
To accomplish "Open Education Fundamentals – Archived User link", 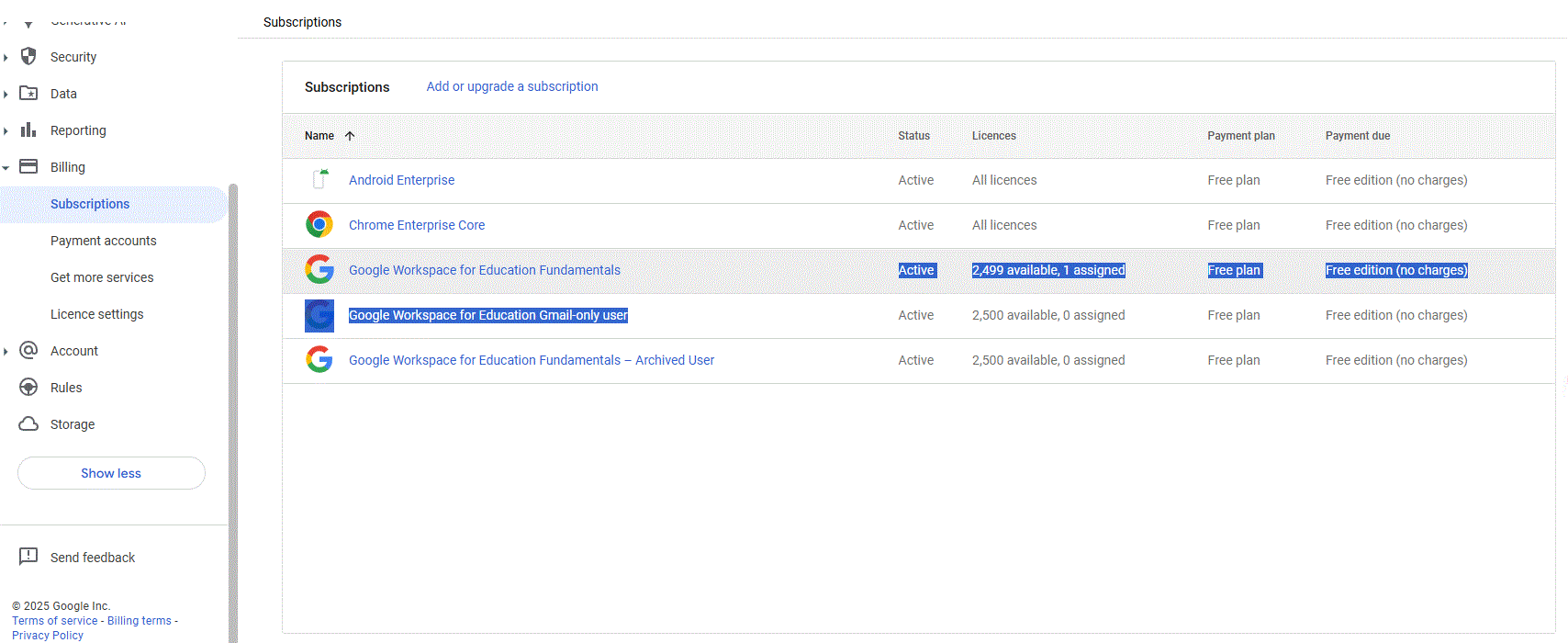I will tap(532, 360).
